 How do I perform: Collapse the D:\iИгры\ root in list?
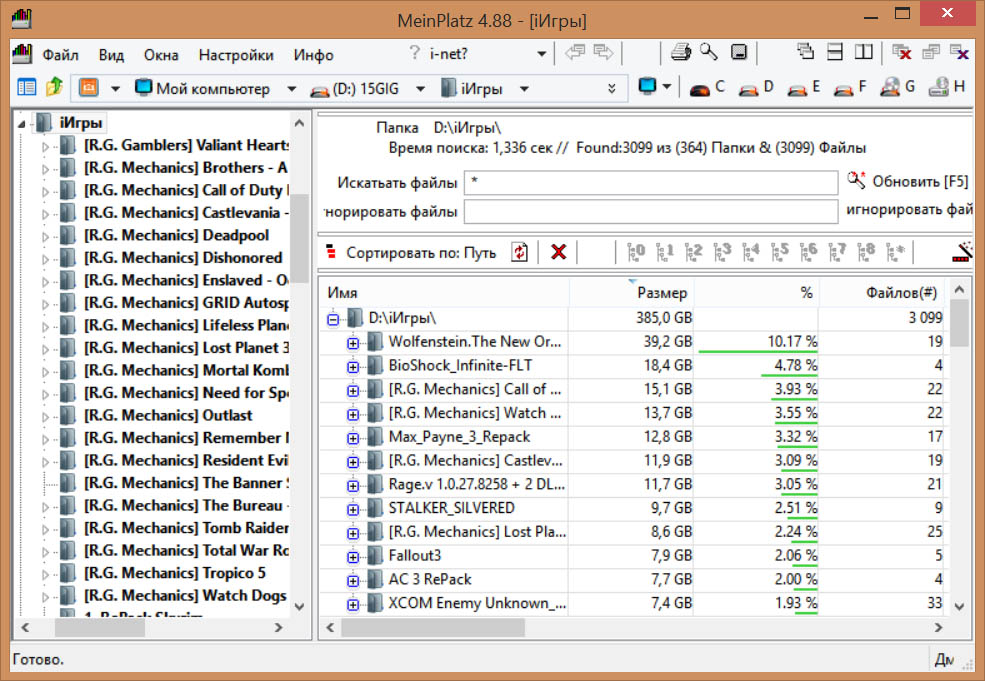pos(333,320)
